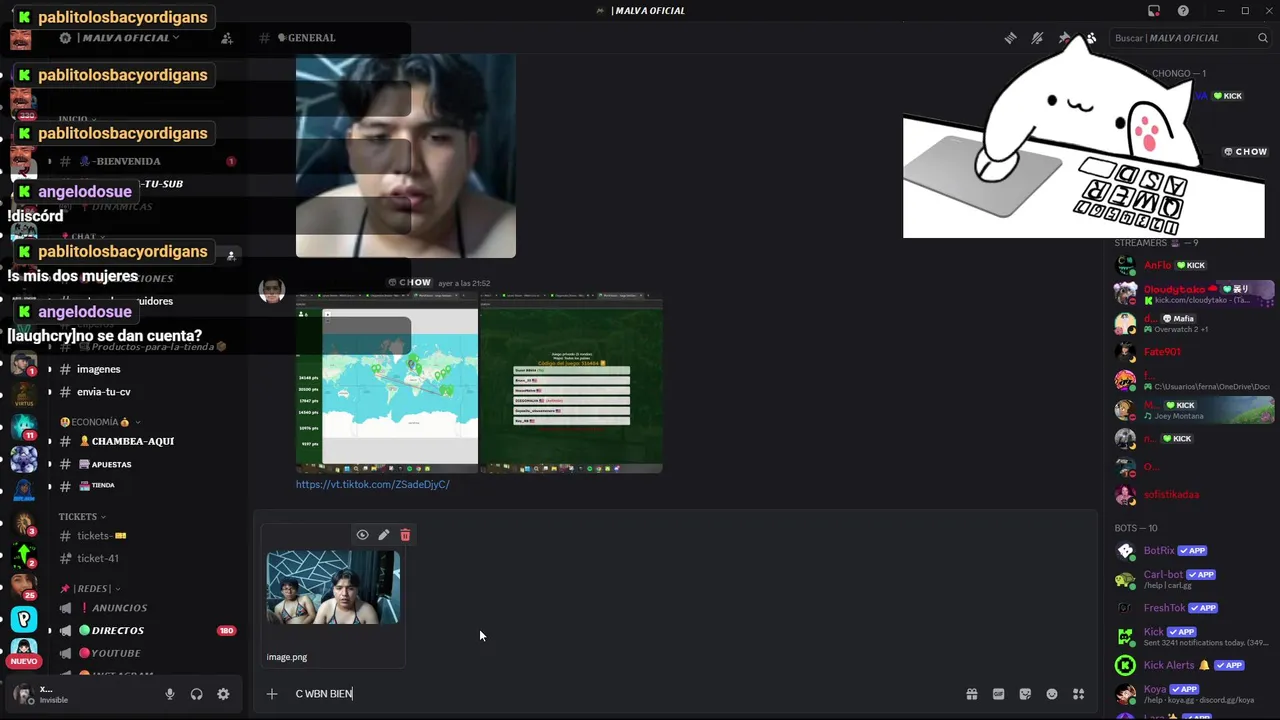Collapse the TICKETS category
The image size is (1280, 720).
82,517
